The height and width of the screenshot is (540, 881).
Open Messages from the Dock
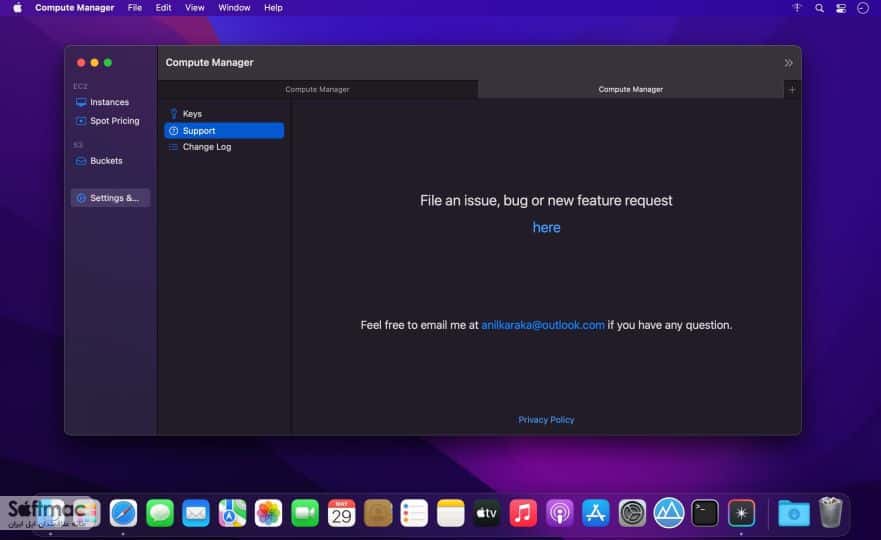pyautogui.click(x=160, y=513)
